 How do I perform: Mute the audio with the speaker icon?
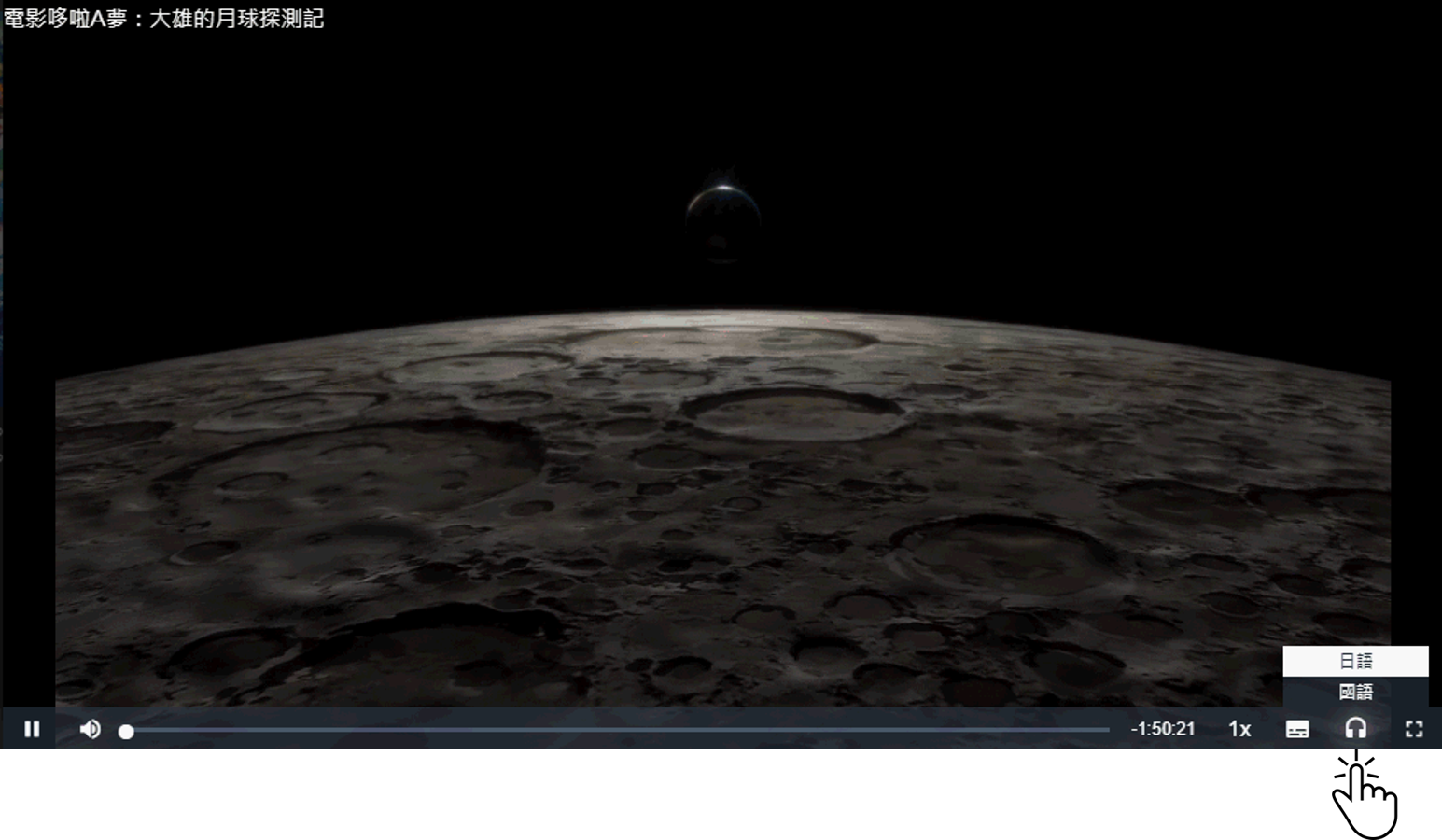[x=91, y=729]
